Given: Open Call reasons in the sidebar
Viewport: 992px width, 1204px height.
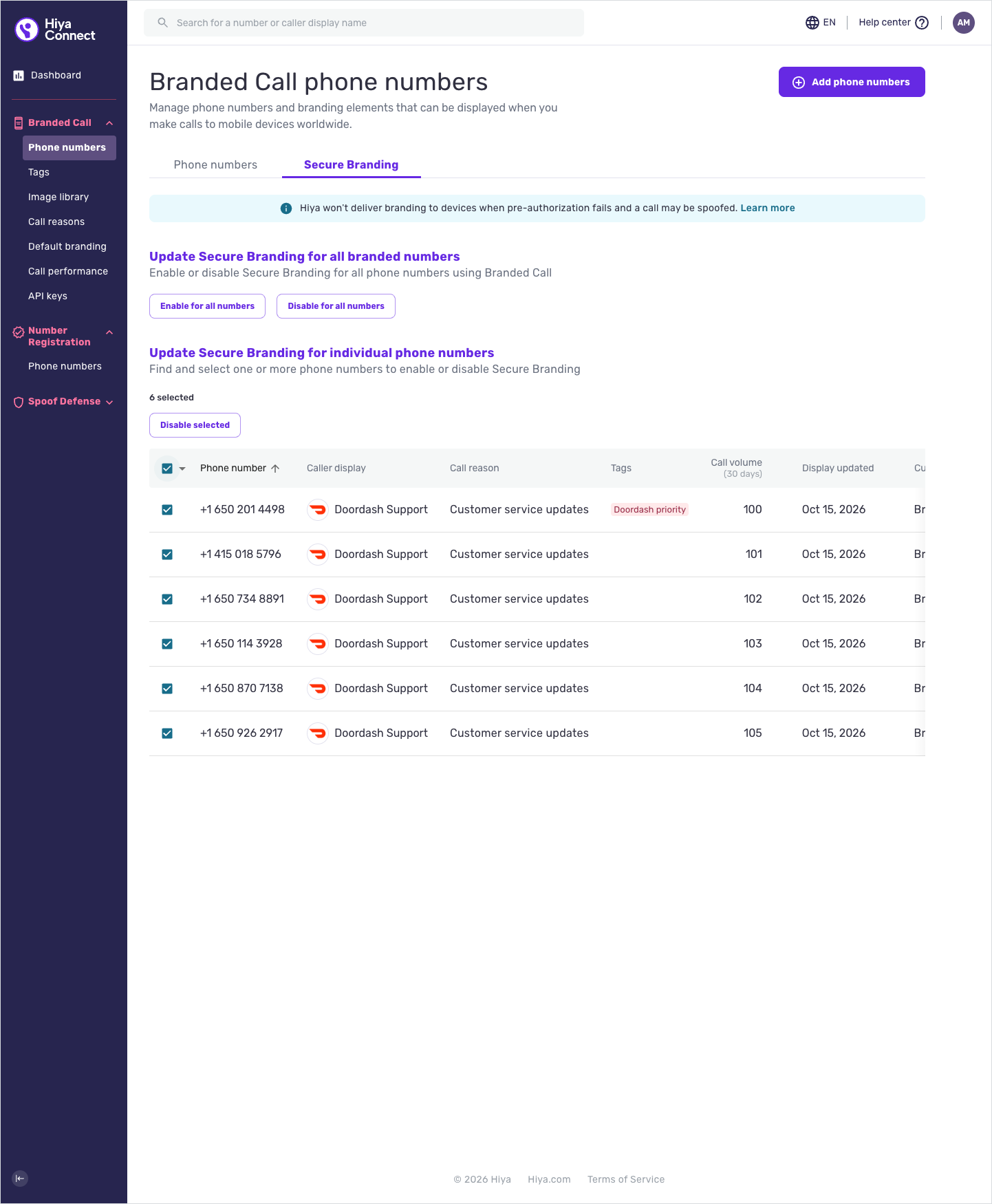Looking at the screenshot, I should click(x=56, y=222).
